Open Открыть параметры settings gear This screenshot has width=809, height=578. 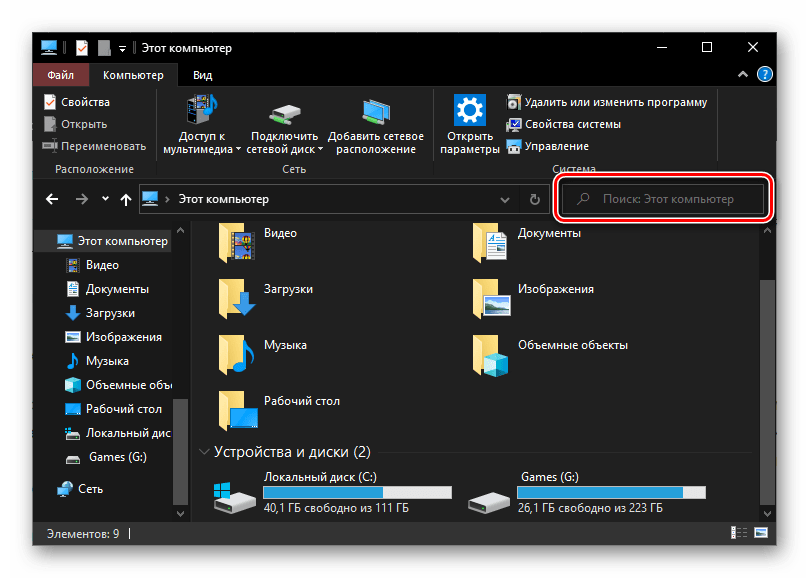click(469, 108)
